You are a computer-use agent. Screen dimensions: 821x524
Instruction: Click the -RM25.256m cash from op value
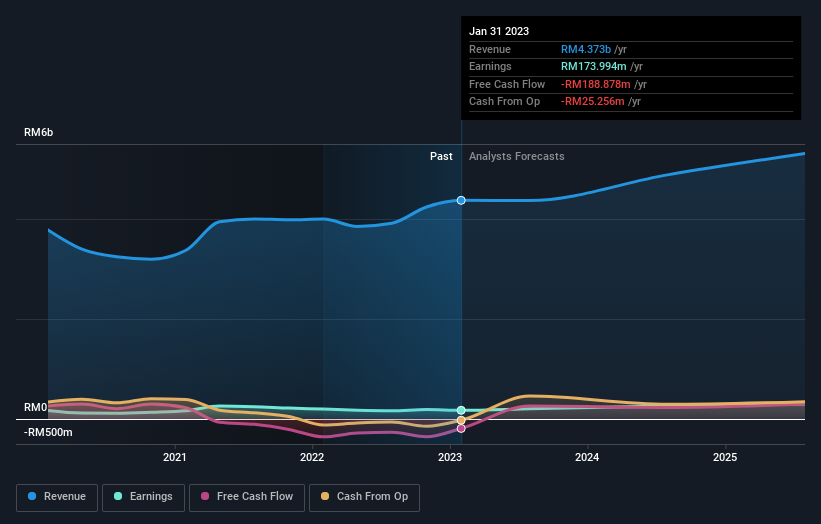click(593, 102)
